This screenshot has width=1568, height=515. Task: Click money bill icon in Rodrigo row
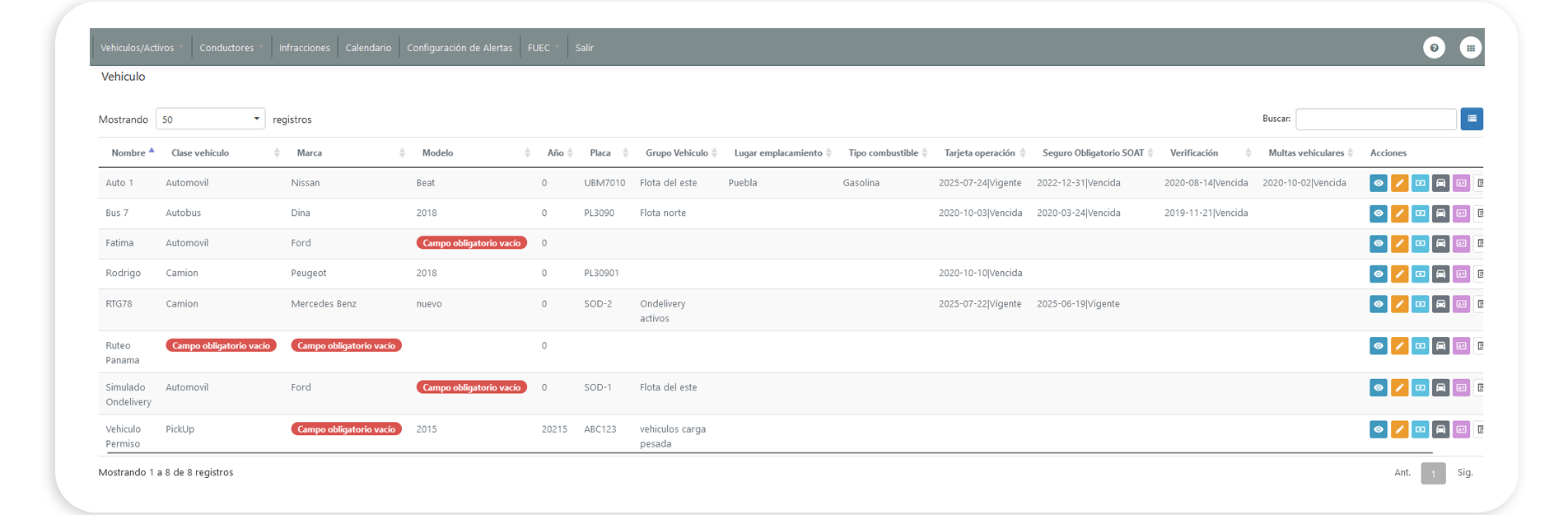coord(1420,274)
